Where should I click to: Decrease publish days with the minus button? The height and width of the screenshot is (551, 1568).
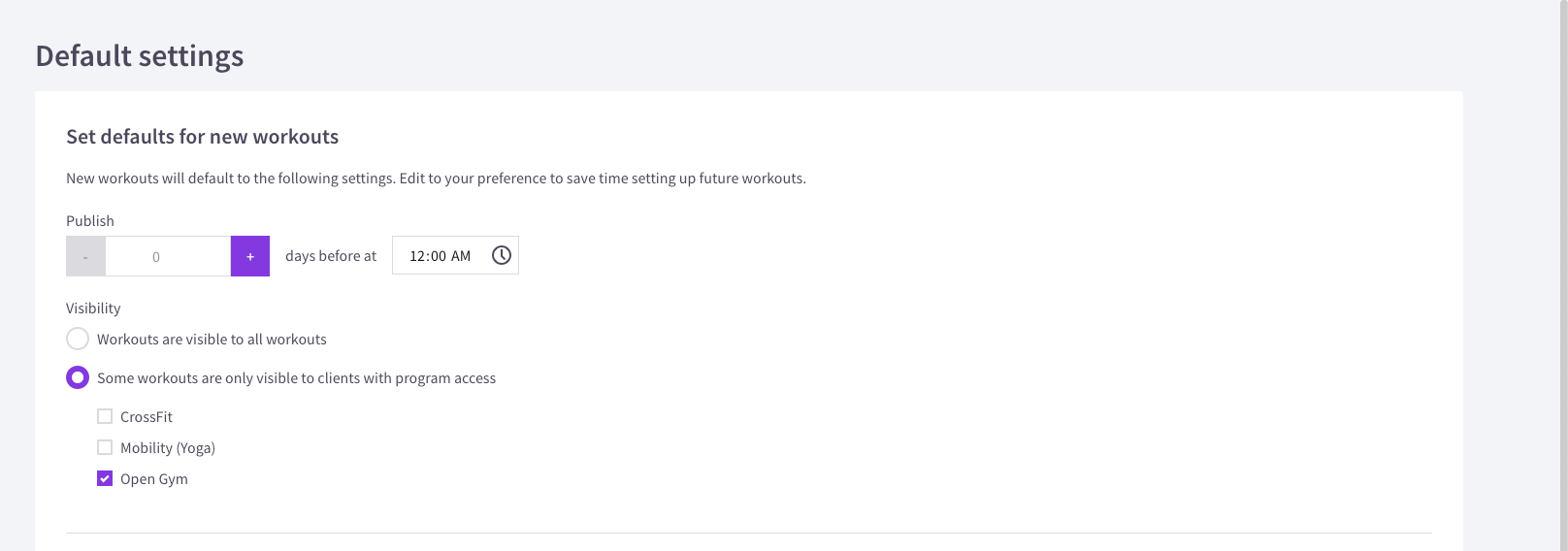coord(85,256)
